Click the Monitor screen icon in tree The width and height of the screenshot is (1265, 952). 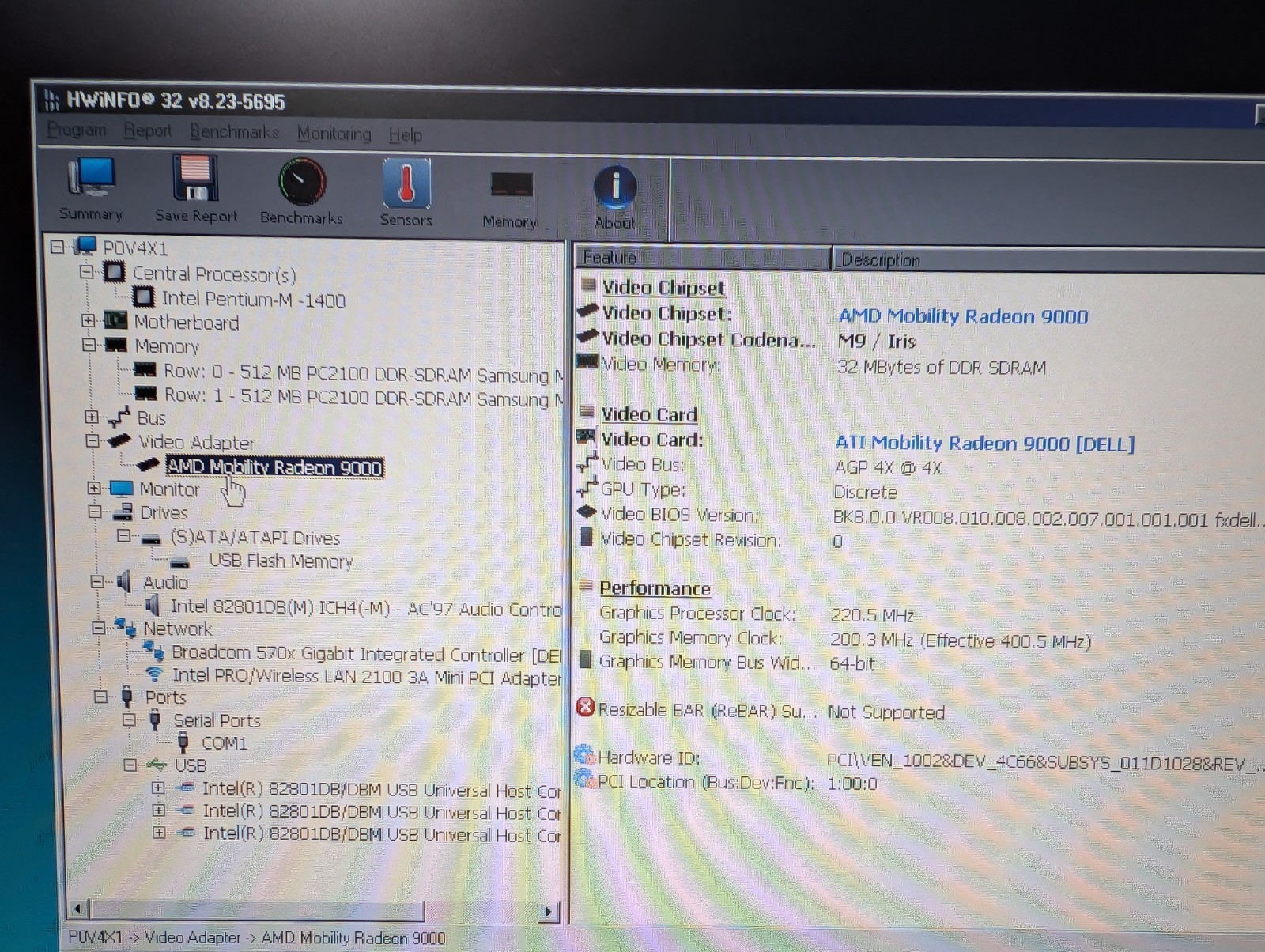pyautogui.click(x=121, y=488)
